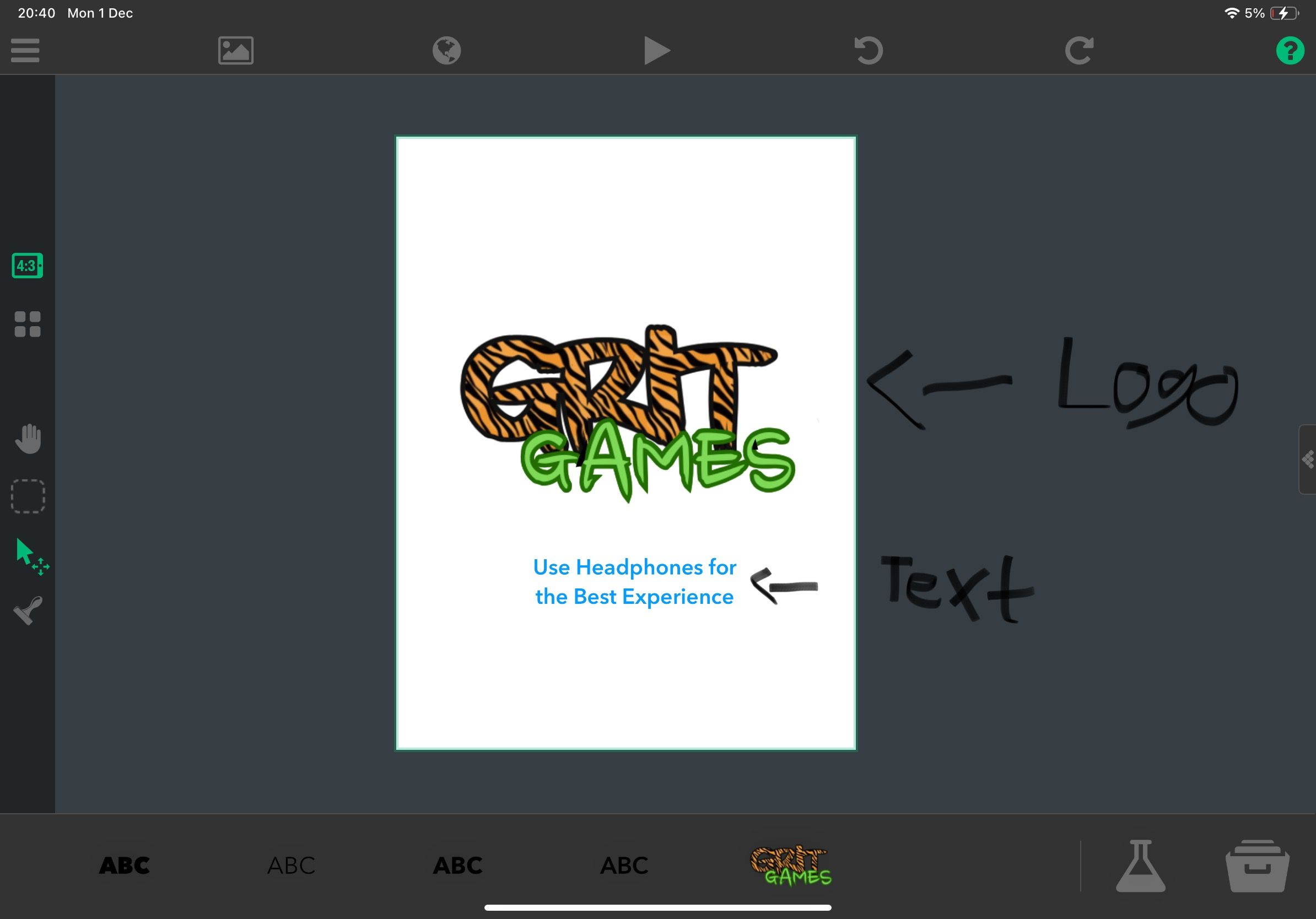
Task: Open the flask laboratory icon
Action: tap(1140, 866)
